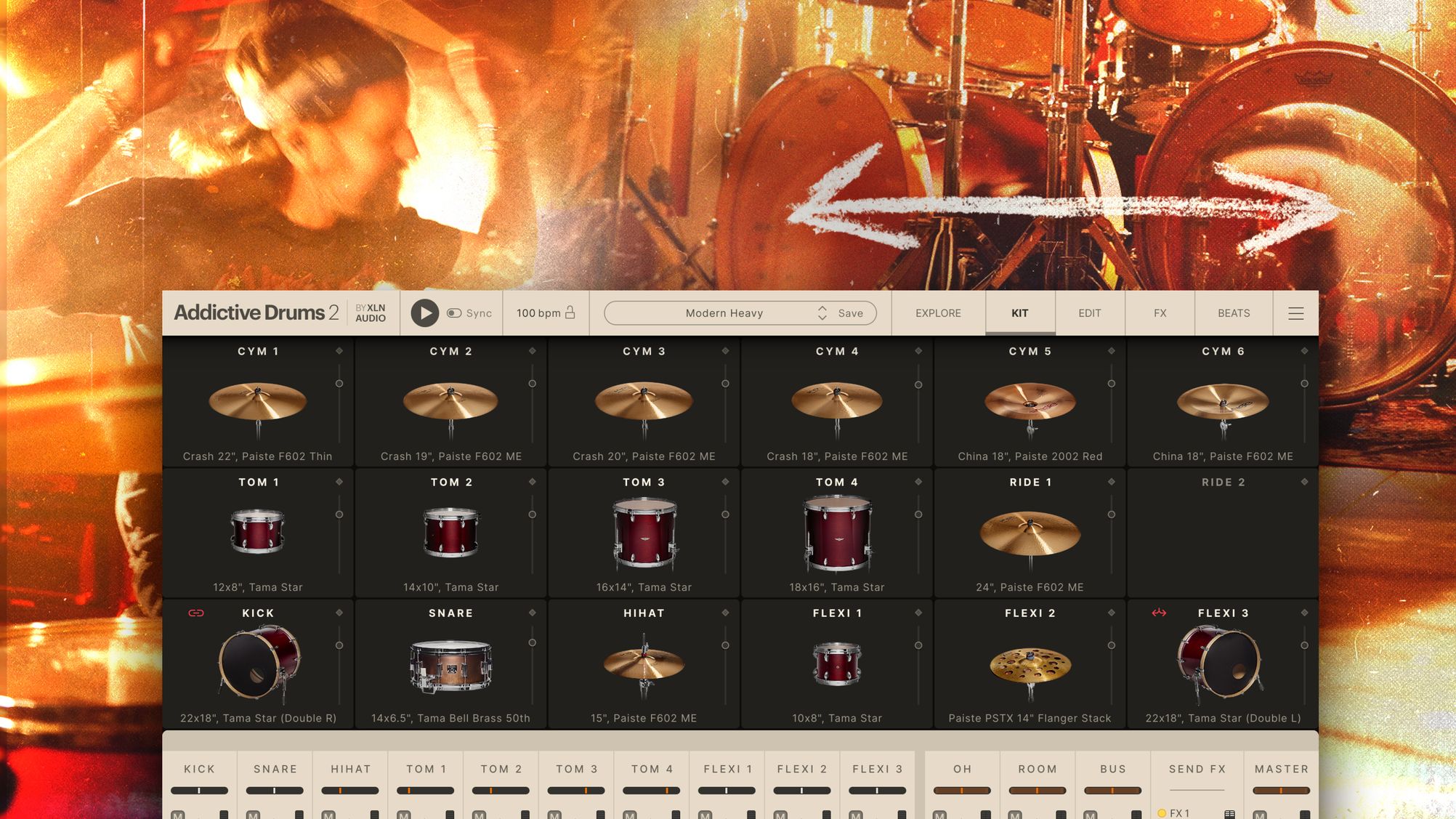Click the diamond icon on the CYM 1 pad

tap(340, 350)
